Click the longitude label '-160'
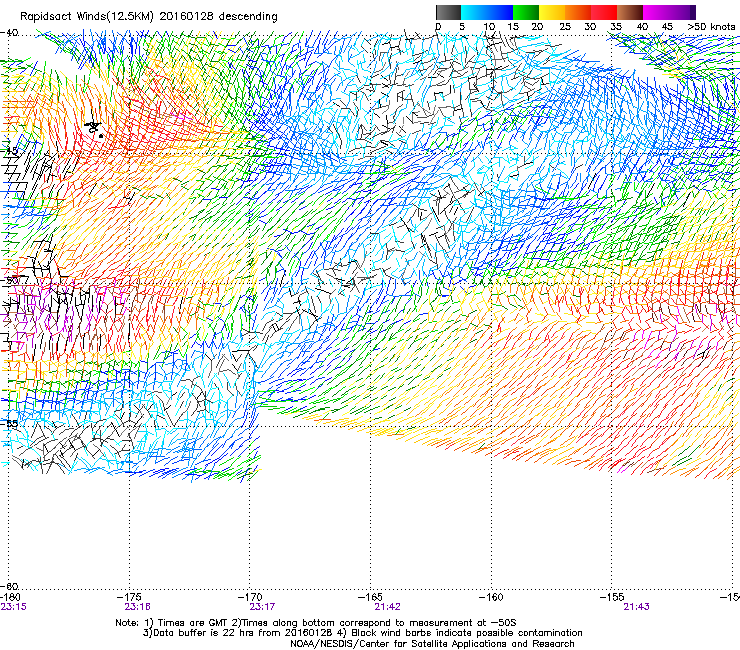The height and width of the screenshot is (650, 740). (x=491, y=598)
